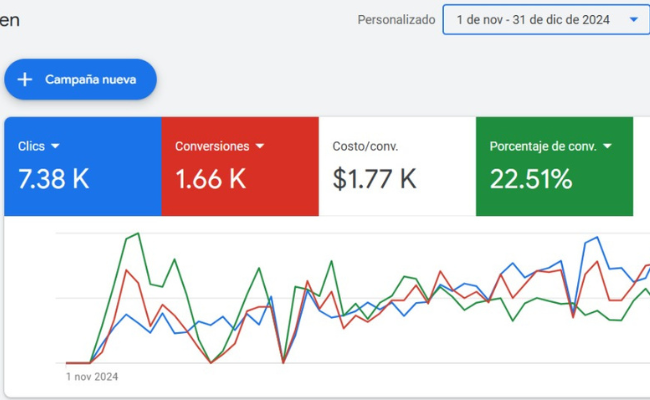Image resolution: width=650 pixels, height=400 pixels.
Task: Click the Campaña nueva button text
Action: [90, 79]
